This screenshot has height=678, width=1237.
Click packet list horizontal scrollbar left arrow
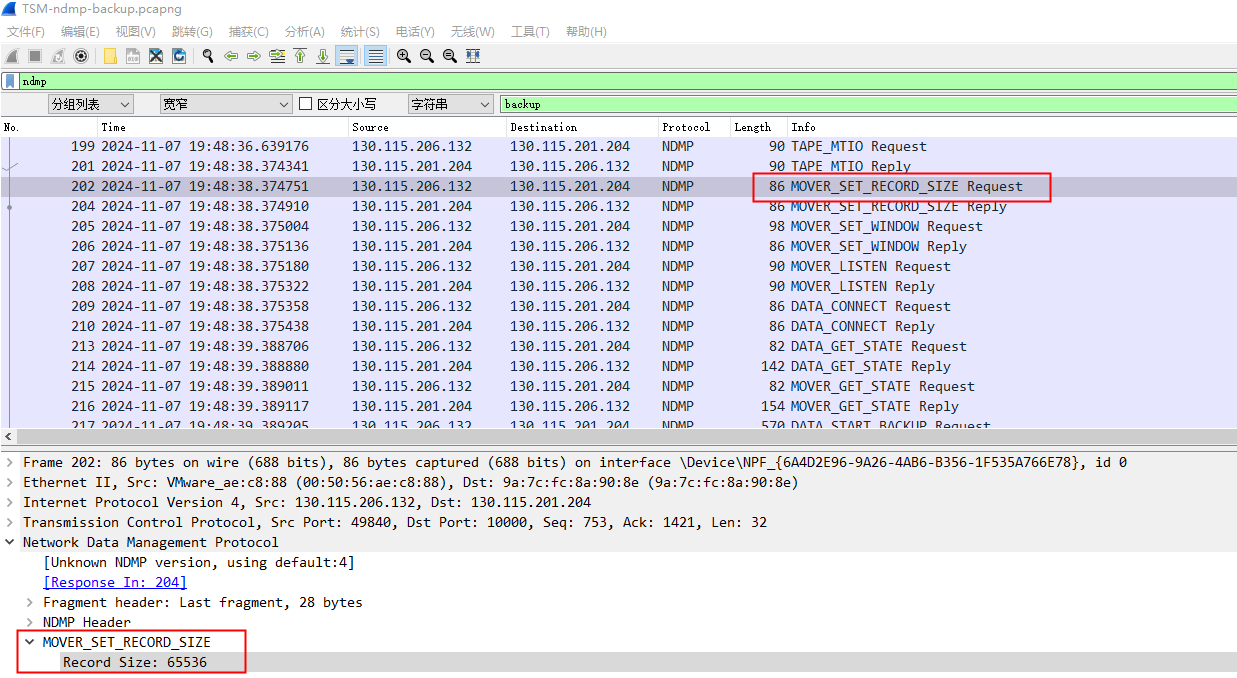pyautogui.click(x=9, y=437)
